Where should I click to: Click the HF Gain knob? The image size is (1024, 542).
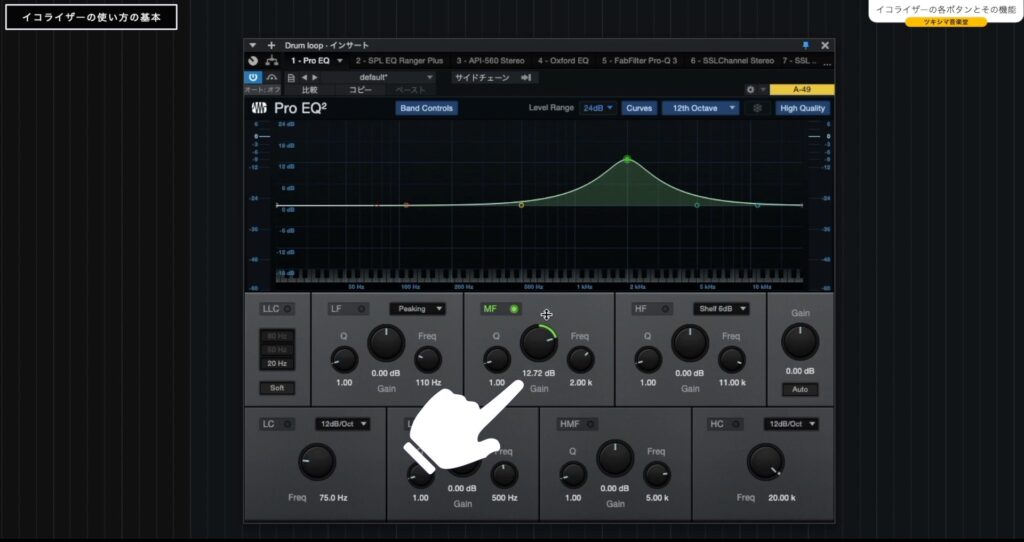tap(690, 343)
